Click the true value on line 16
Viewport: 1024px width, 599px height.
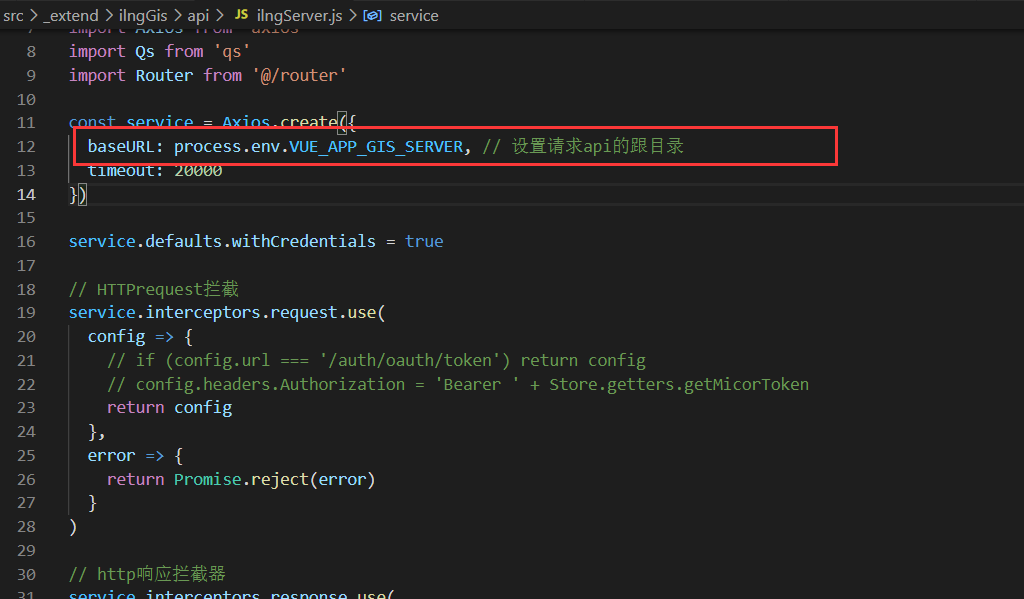click(424, 242)
